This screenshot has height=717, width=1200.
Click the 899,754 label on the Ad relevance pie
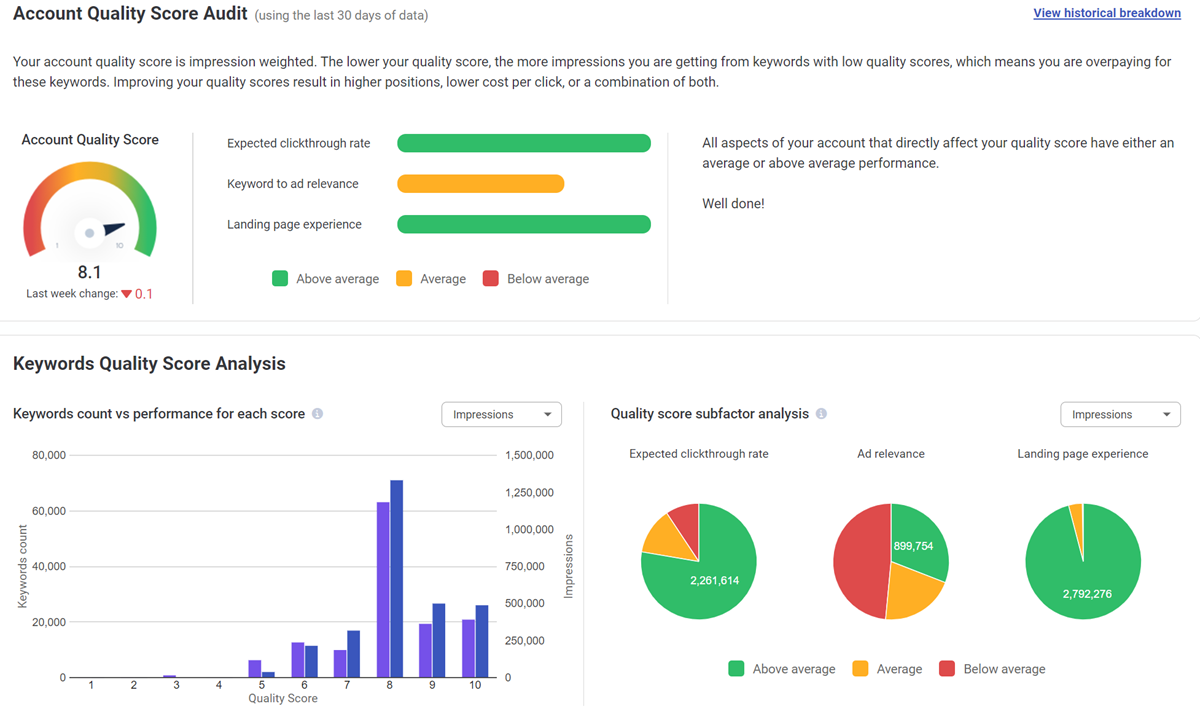tap(912, 548)
